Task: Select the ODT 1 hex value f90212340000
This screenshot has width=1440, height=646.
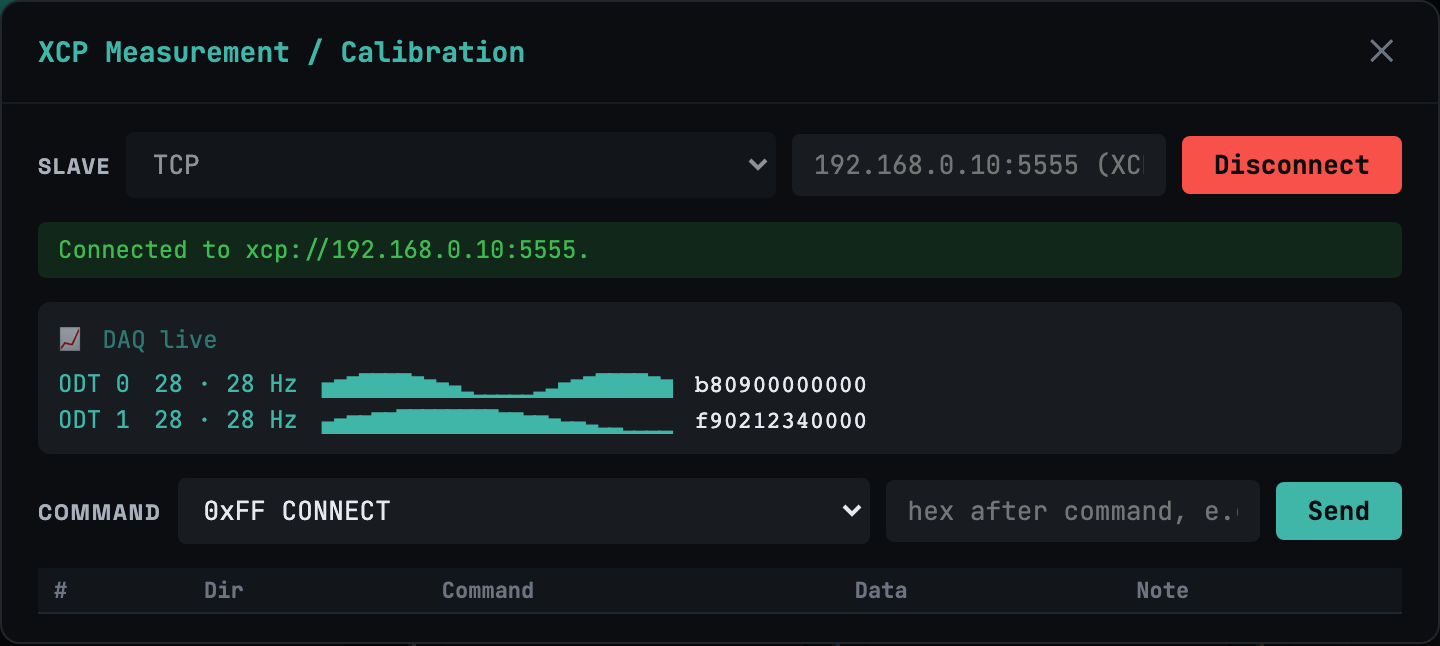Action: click(781, 421)
